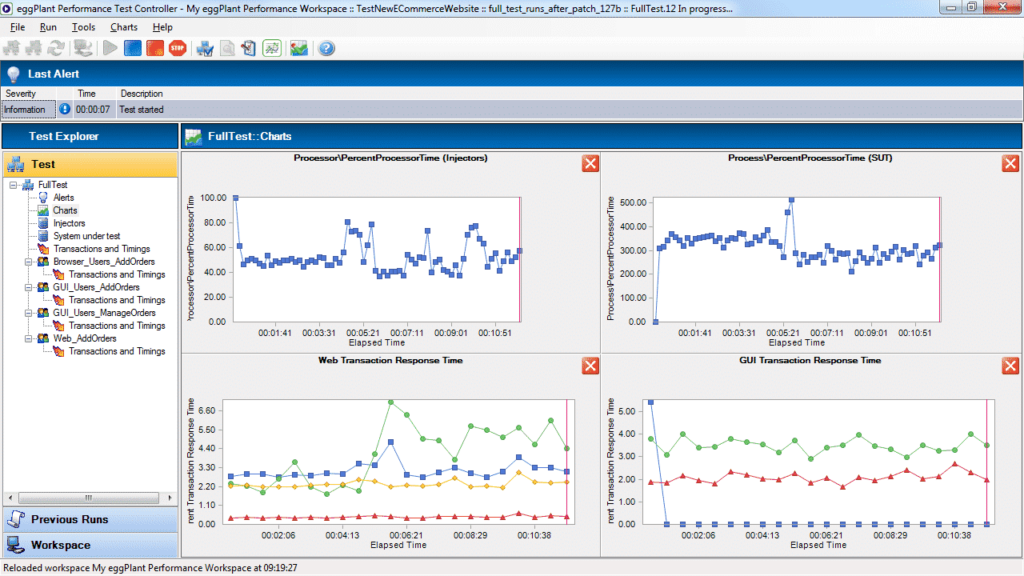
Task: Select the Test section header in explorer
Action: (x=90, y=165)
